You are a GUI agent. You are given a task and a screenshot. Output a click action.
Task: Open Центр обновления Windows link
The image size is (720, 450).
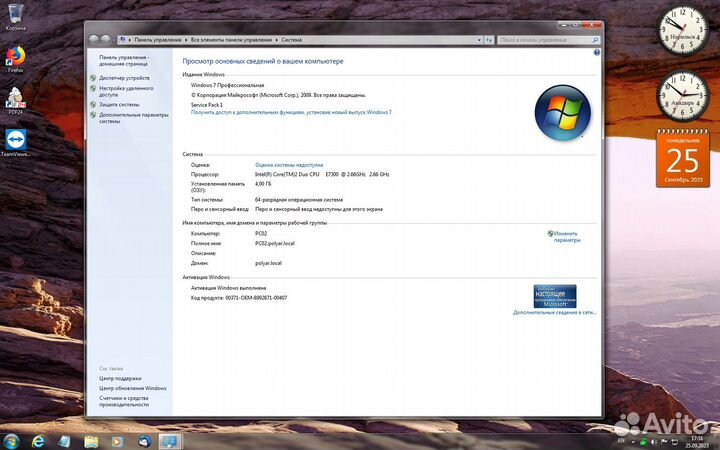pos(133,388)
